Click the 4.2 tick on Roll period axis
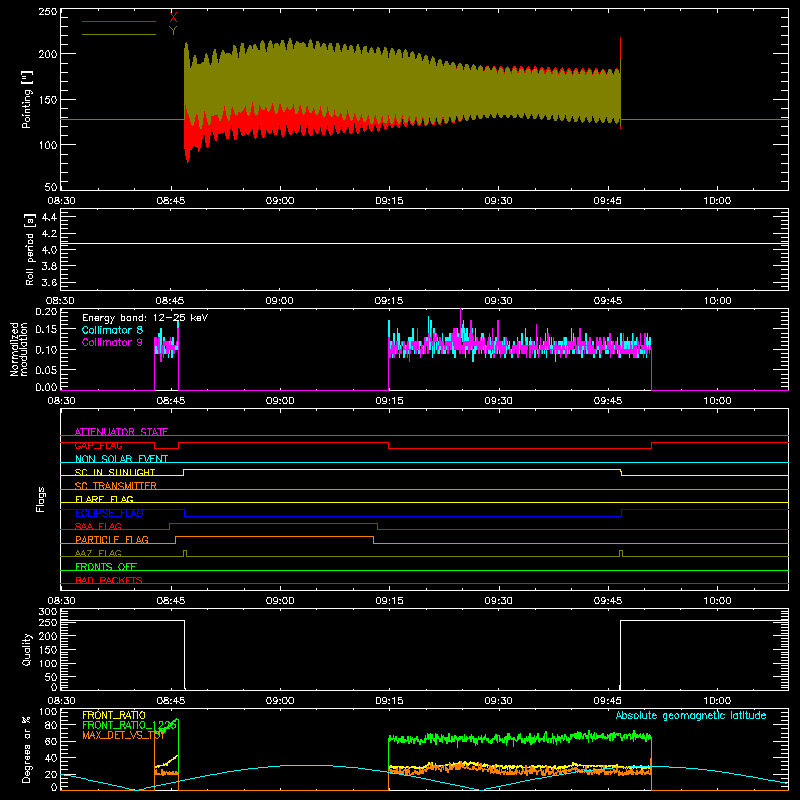This screenshot has width=800, height=800. [x=49, y=234]
